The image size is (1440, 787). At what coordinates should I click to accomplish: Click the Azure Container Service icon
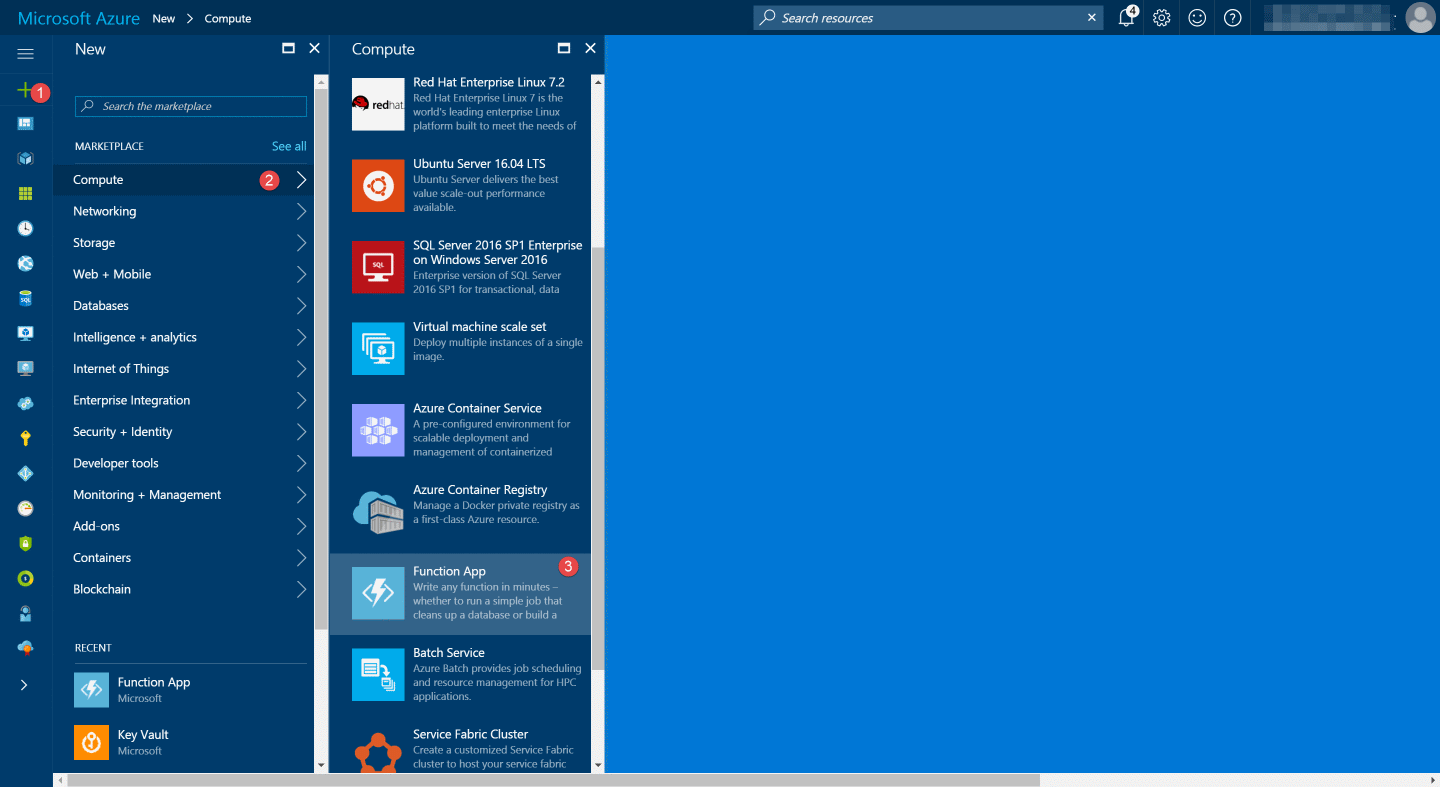(x=378, y=430)
